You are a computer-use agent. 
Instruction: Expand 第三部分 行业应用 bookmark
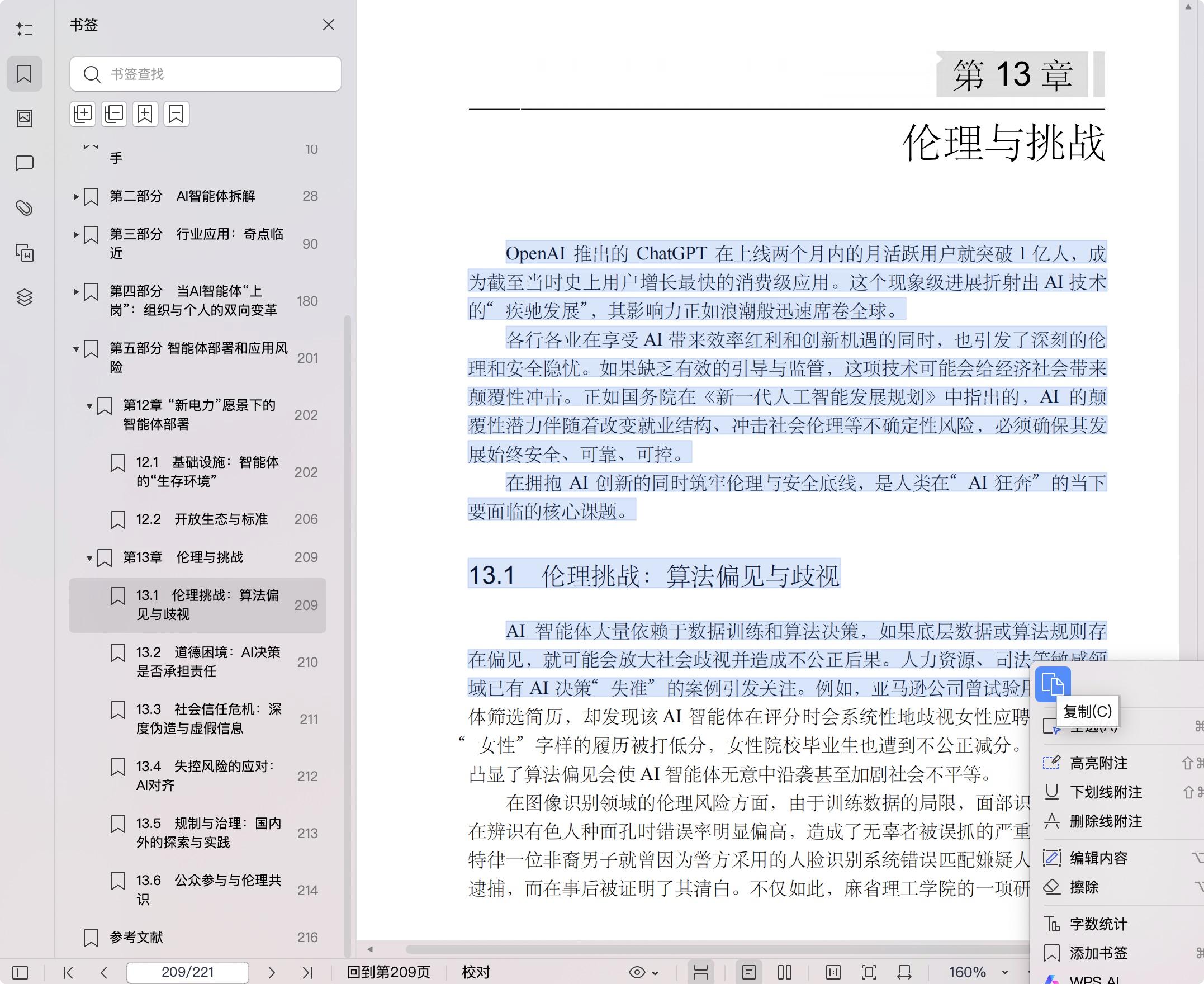[x=76, y=235]
